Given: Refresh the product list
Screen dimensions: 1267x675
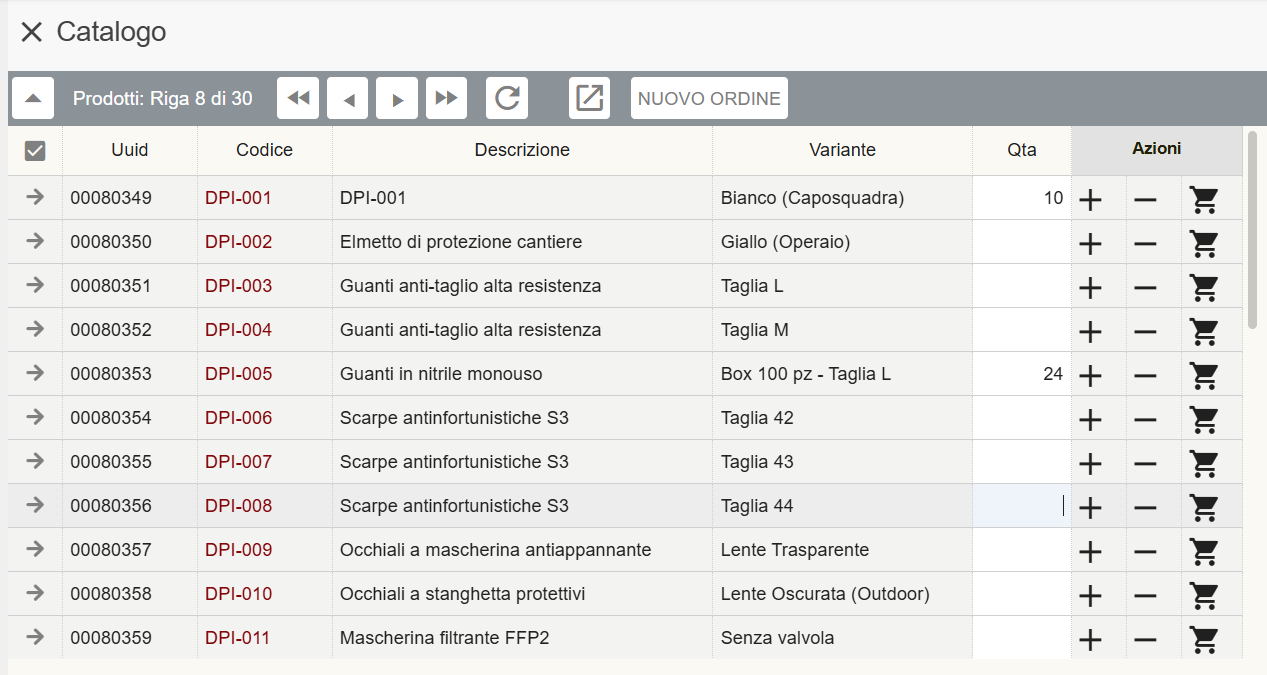Looking at the screenshot, I should coord(507,99).
